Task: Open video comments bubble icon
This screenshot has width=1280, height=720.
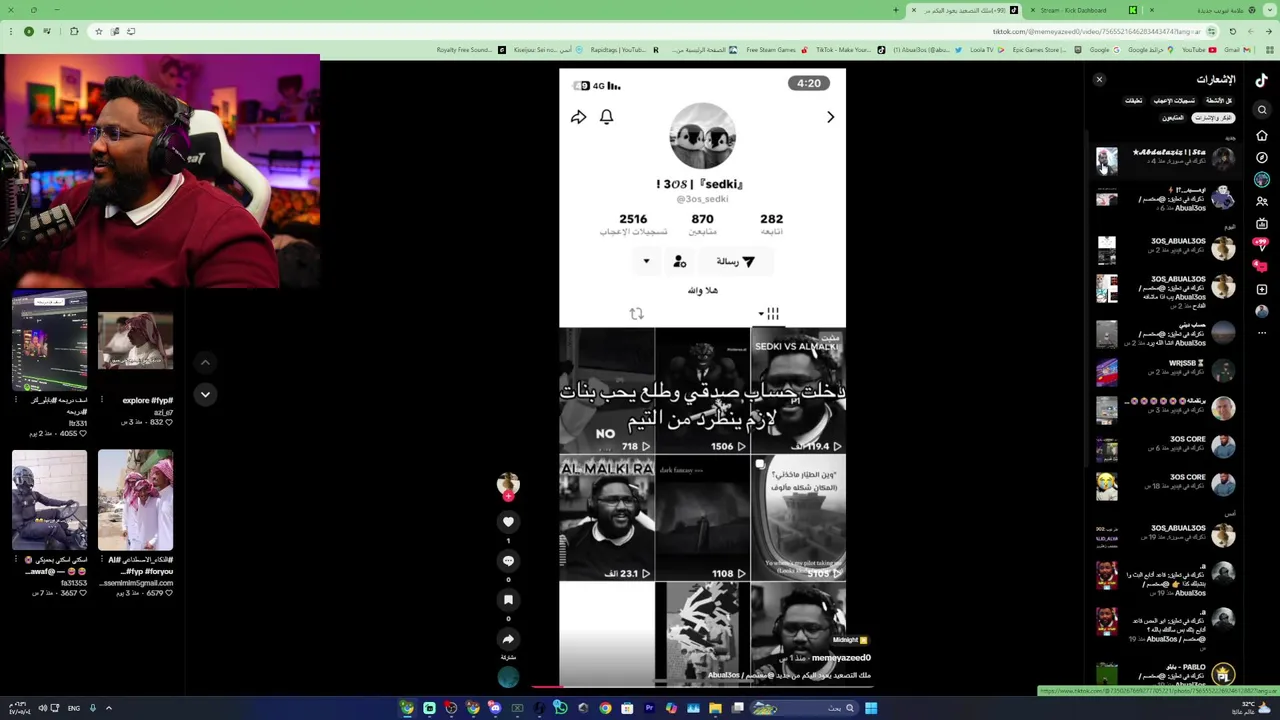Action: [x=508, y=560]
